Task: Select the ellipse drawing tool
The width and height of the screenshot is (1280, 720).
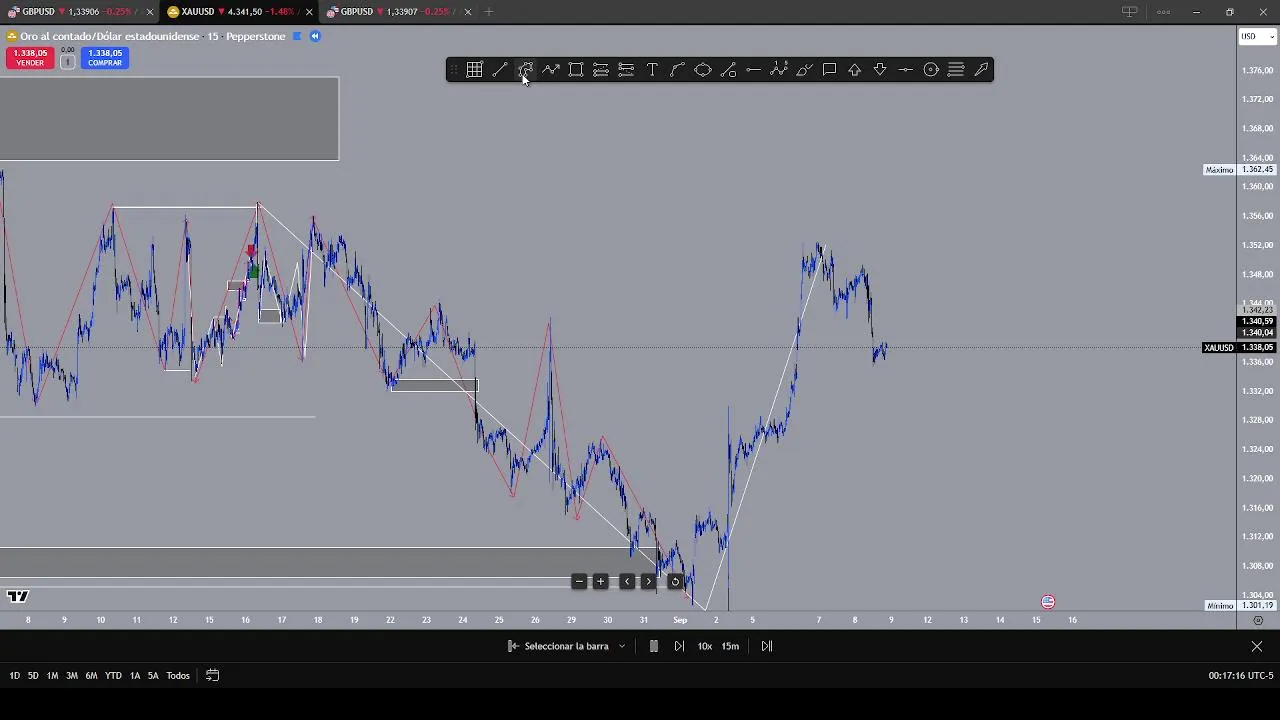Action: point(703,69)
